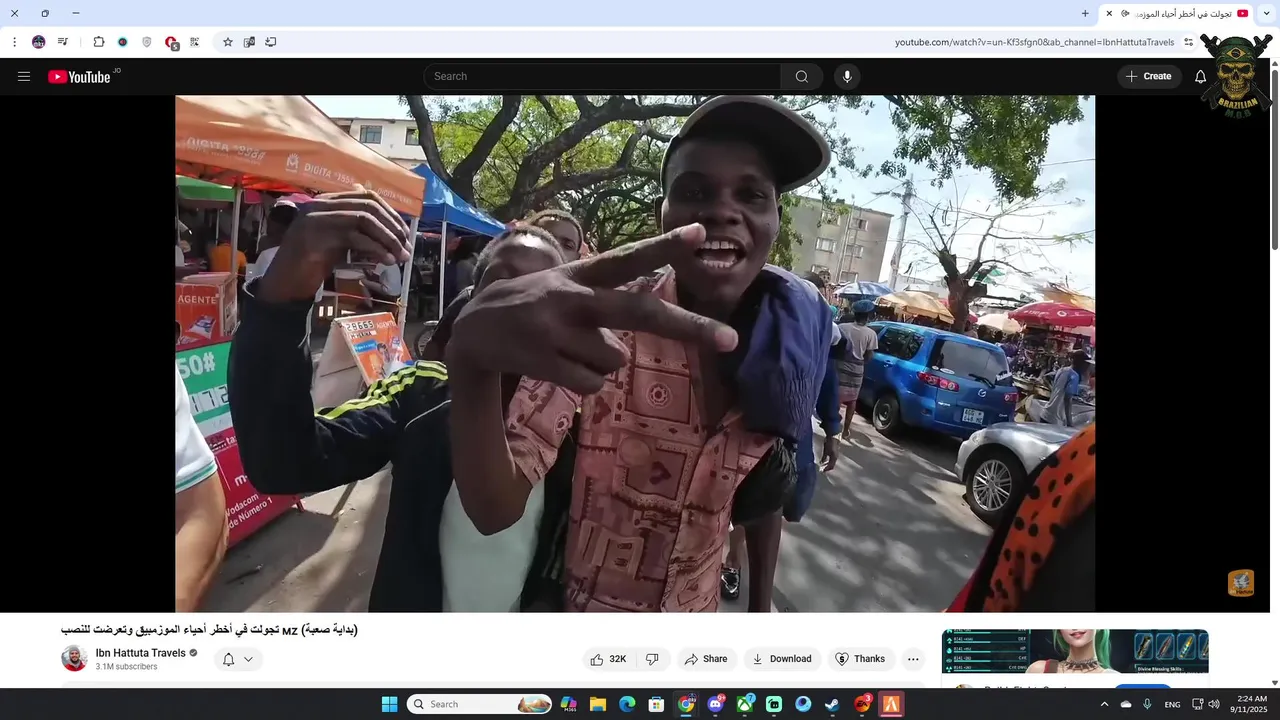
Task: Open the notifications bell in YouTube header
Action: click(1201, 77)
